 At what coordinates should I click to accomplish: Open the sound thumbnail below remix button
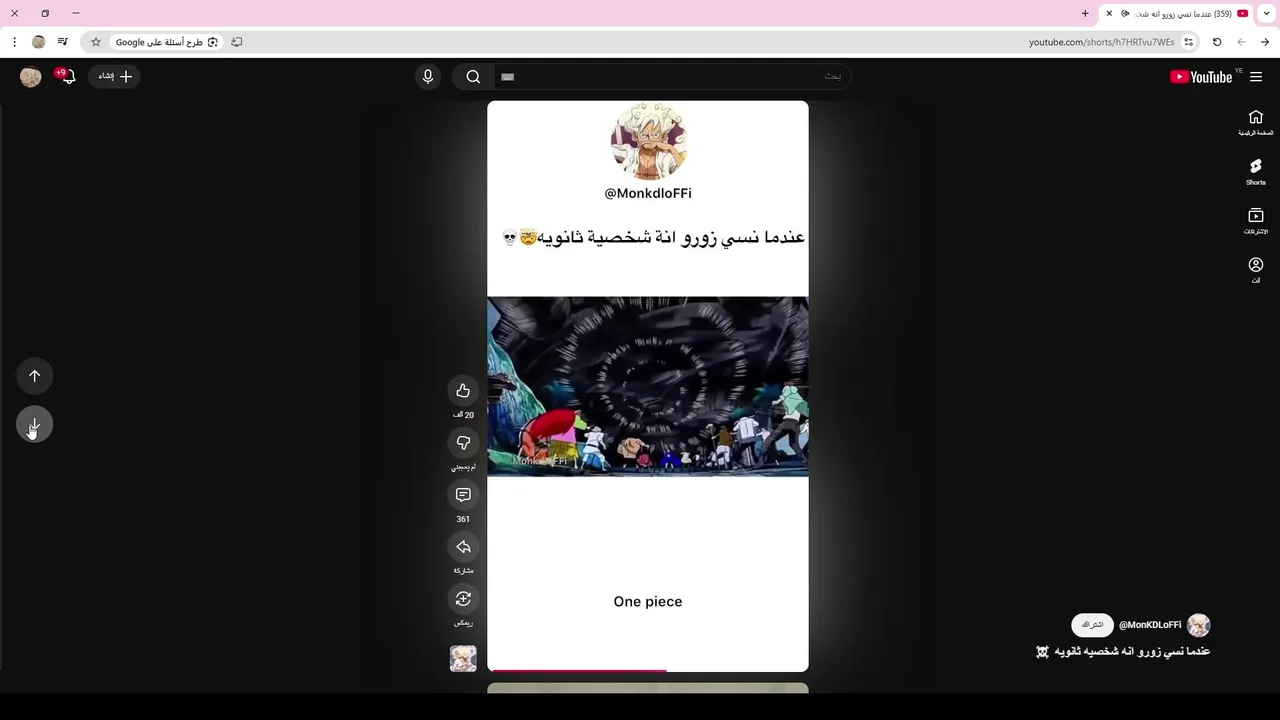point(463,658)
